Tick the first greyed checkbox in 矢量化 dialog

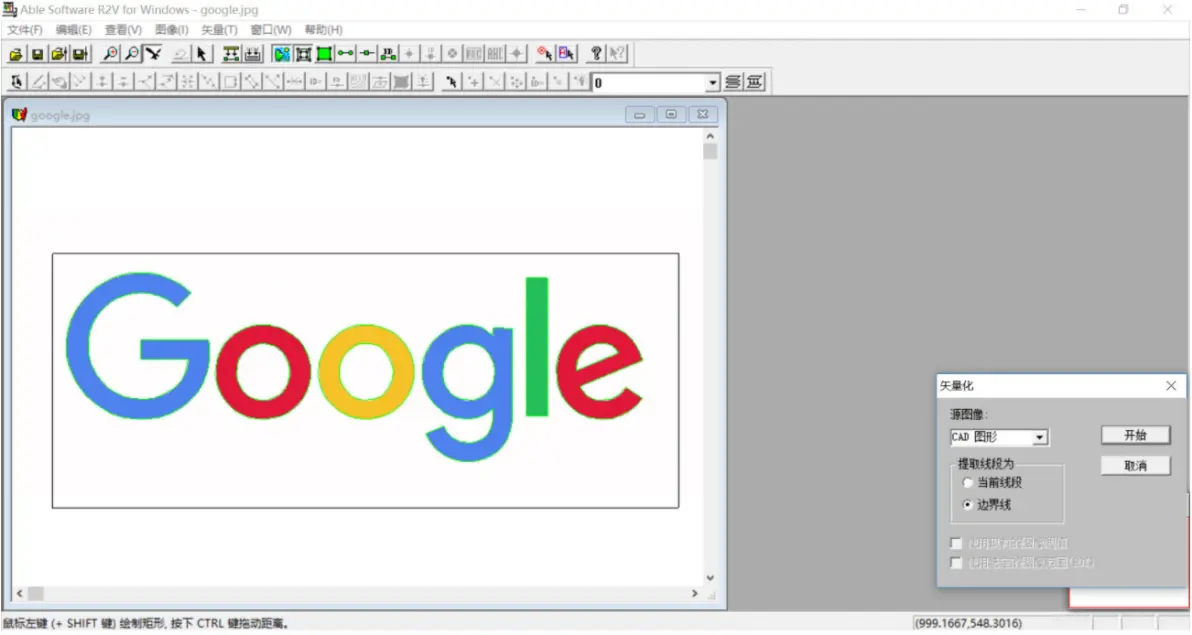[x=956, y=544]
